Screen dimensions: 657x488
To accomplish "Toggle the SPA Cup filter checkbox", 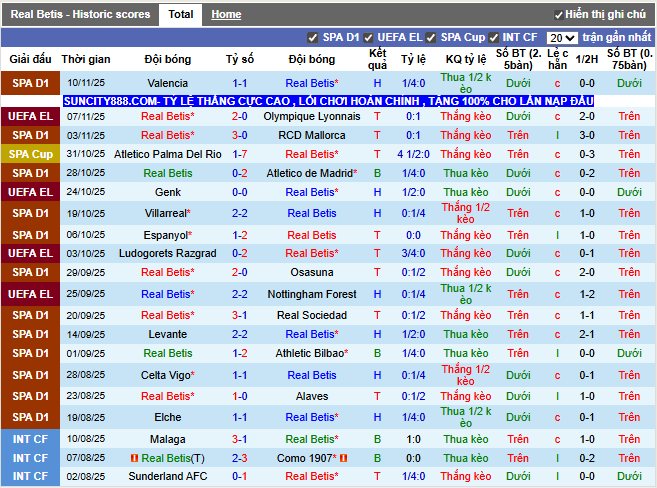I will [x=431, y=38].
